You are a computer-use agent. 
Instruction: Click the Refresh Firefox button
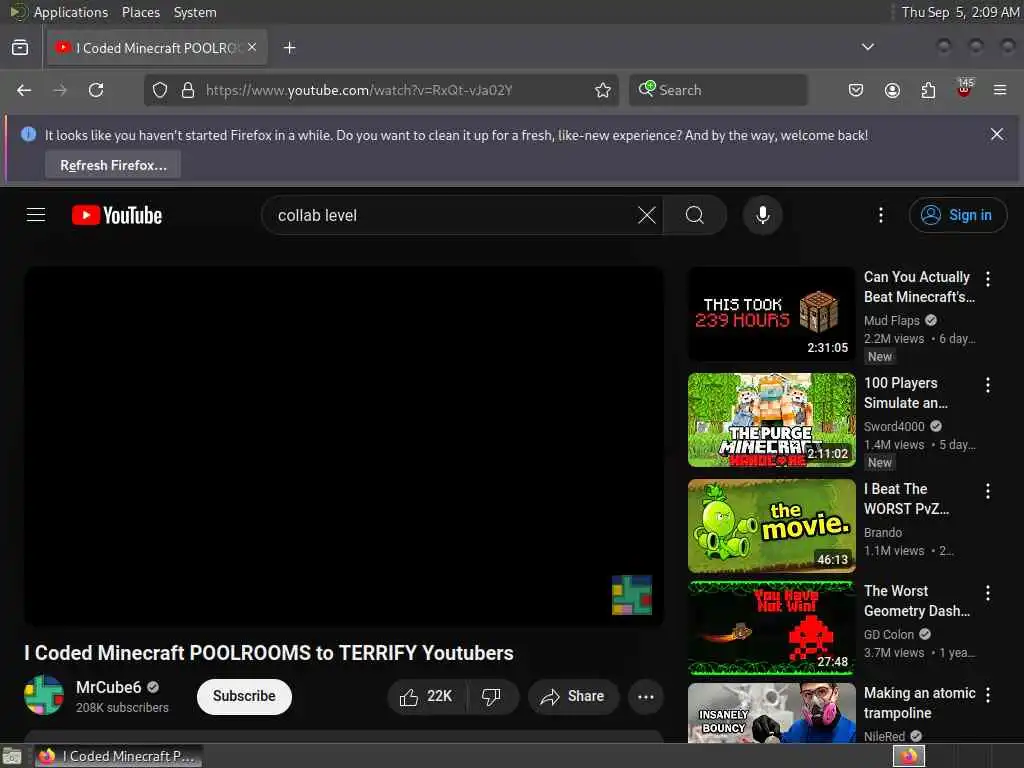click(x=113, y=165)
